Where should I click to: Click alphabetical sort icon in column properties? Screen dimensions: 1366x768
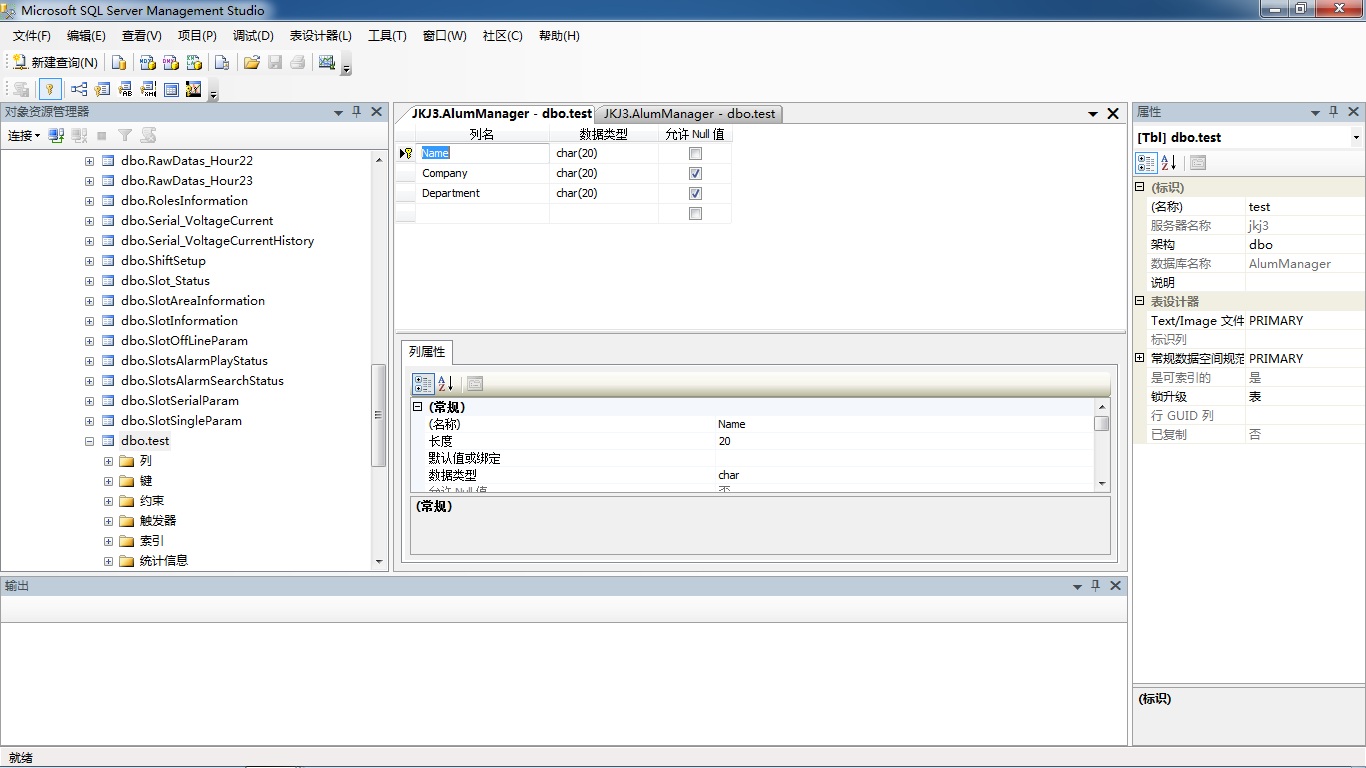click(446, 383)
